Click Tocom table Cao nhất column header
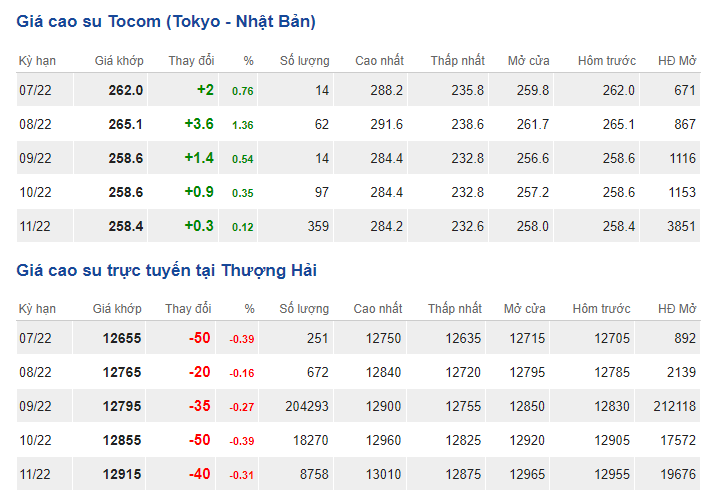Image resolution: width=710 pixels, height=500 pixels. (379, 61)
